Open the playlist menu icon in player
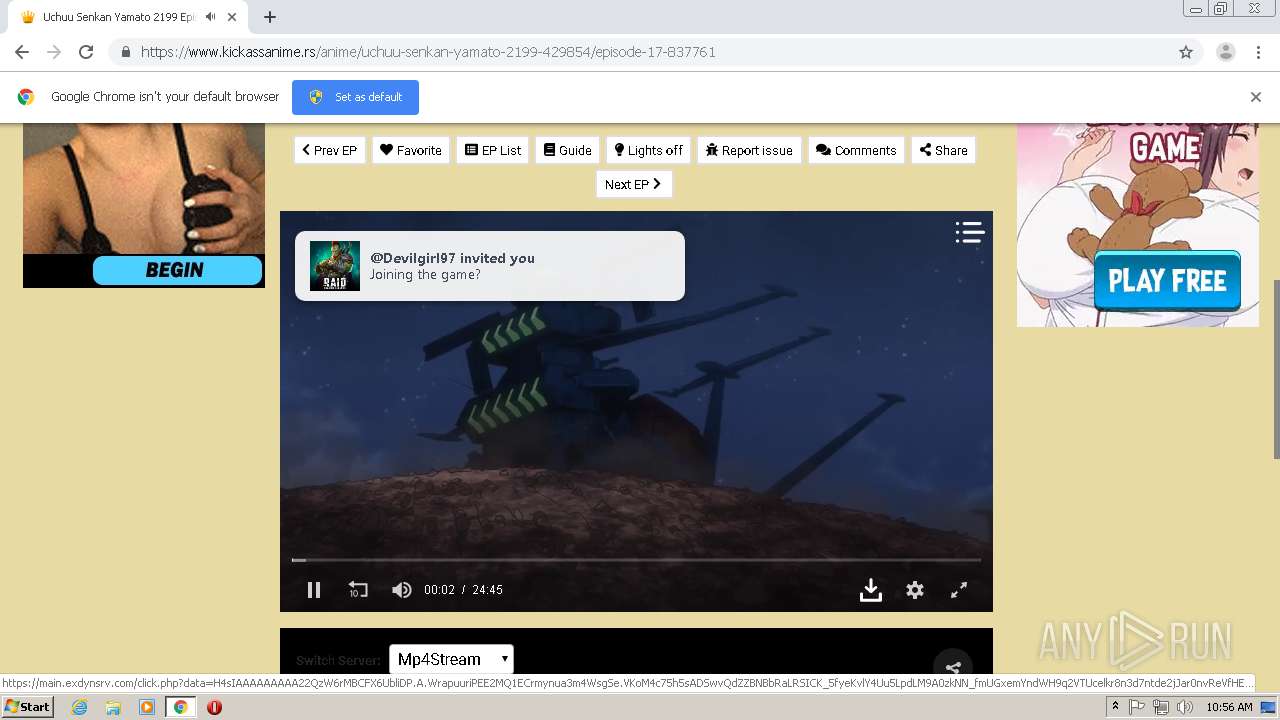 (x=969, y=232)
